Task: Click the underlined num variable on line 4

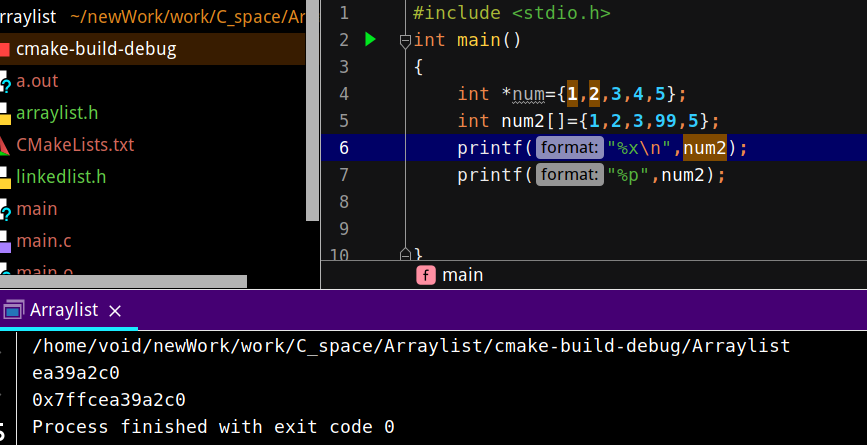Action: [x=528, y=95]
